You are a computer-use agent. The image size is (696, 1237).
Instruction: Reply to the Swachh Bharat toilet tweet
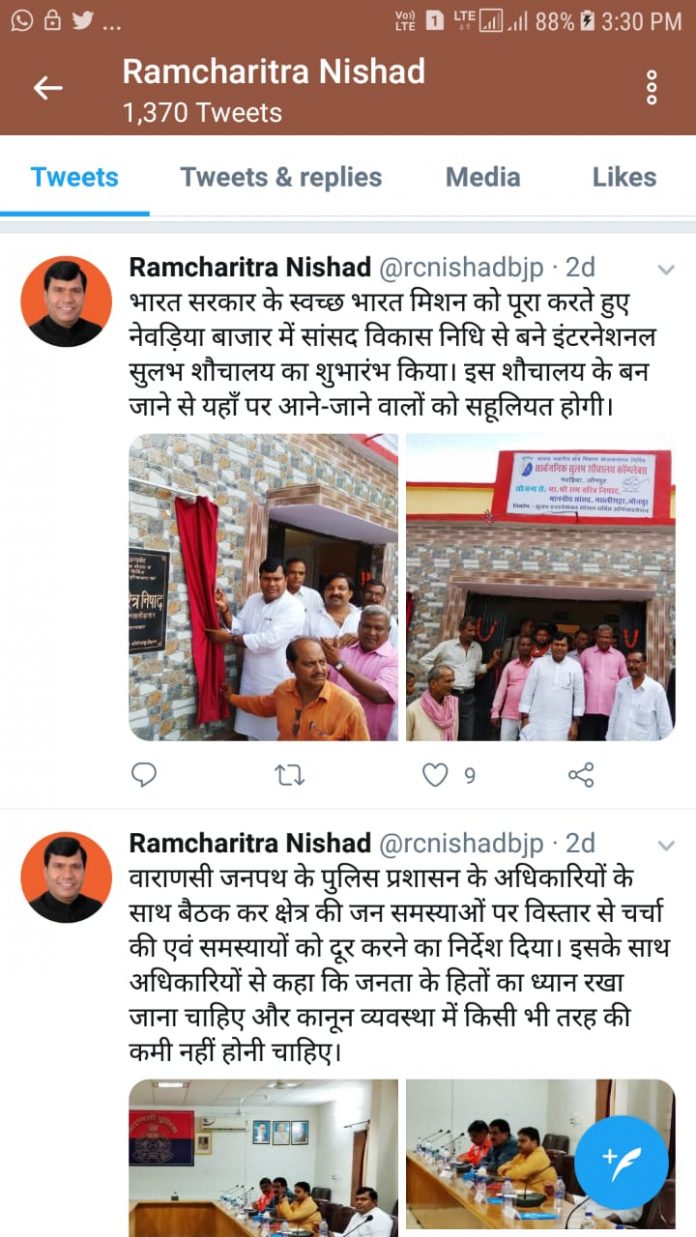(x=145, y=774)
